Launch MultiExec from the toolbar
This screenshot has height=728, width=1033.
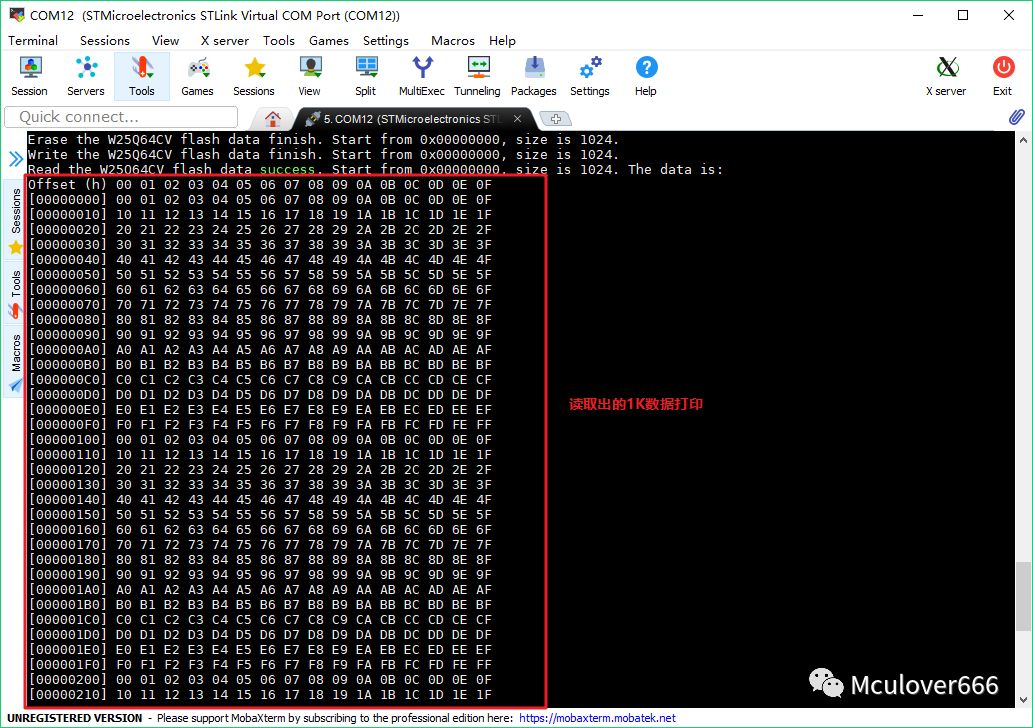[x=422, y=76]
